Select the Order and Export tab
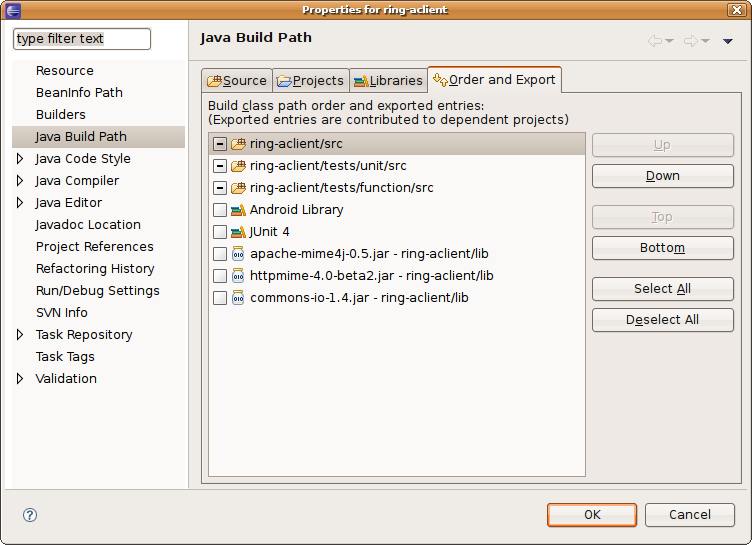Image resolution: width=752 pixels, height=545 pixels. pos(494,79)
